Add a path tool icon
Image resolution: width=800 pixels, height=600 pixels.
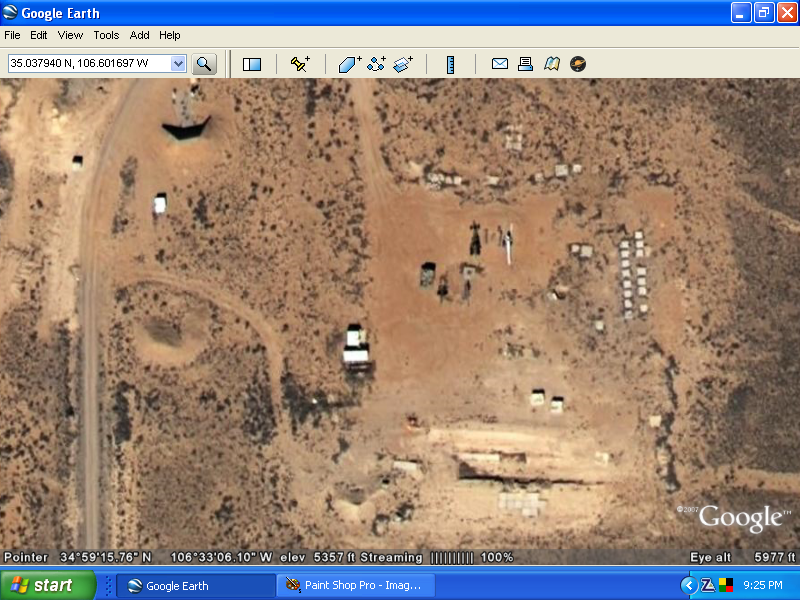tap(377, 64)
